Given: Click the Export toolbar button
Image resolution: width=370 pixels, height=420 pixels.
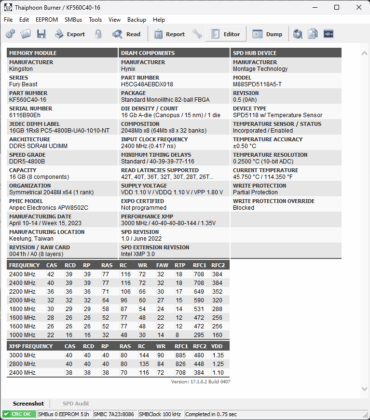Looking at the screenshot, I should (70, 34).
